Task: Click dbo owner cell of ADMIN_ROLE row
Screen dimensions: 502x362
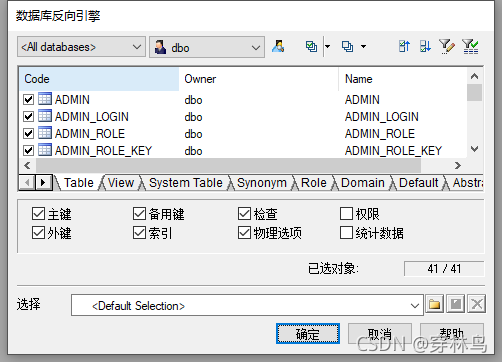Action: [x=193, y=134]
